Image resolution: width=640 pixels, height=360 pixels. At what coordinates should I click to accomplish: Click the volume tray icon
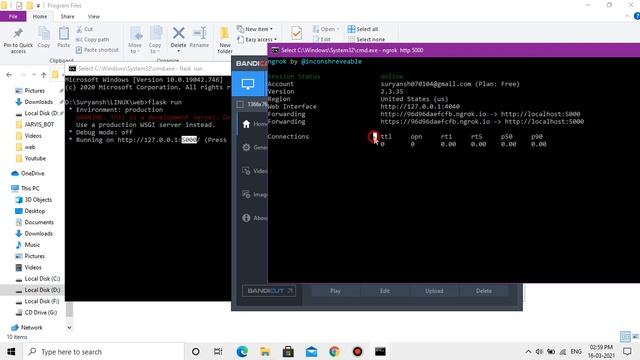(539, 351)
